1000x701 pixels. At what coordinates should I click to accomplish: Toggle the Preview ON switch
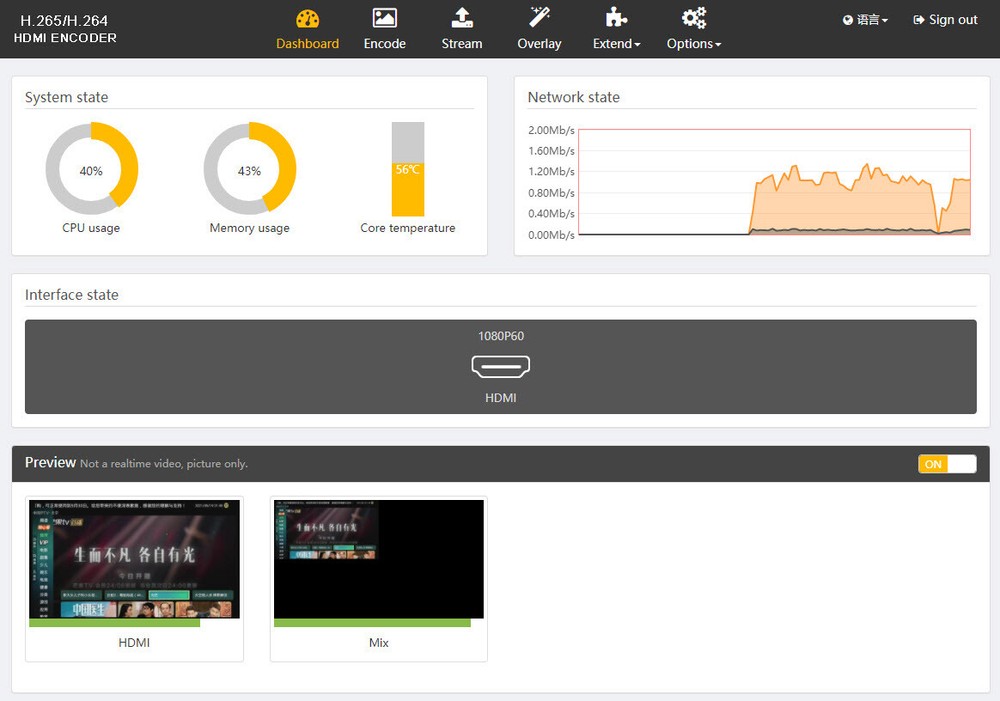[x=947, y=464]
